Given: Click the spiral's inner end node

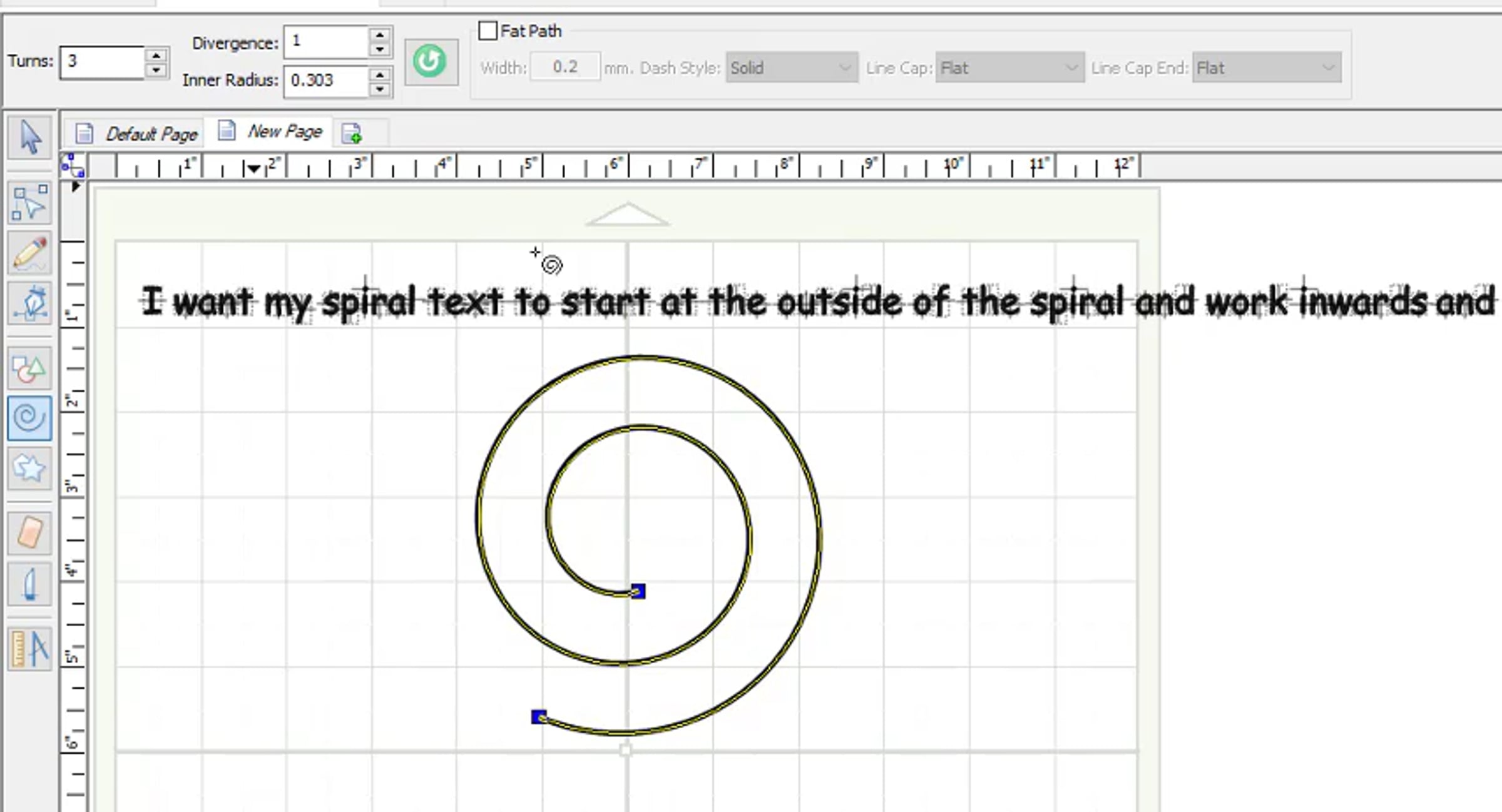Looking at the screenshot, I should 638,591.
